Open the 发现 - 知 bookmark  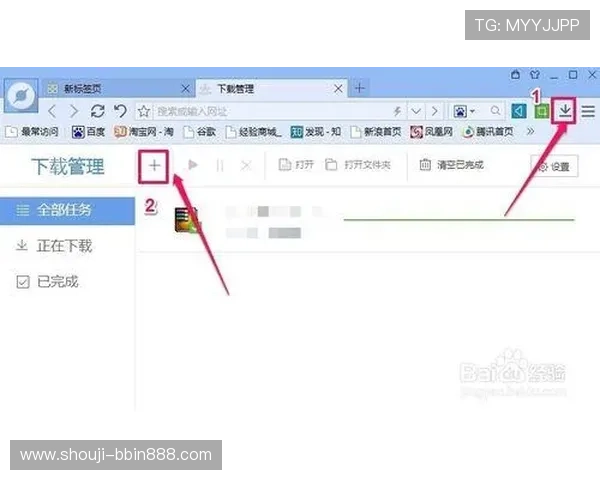[x=316, y=132]
